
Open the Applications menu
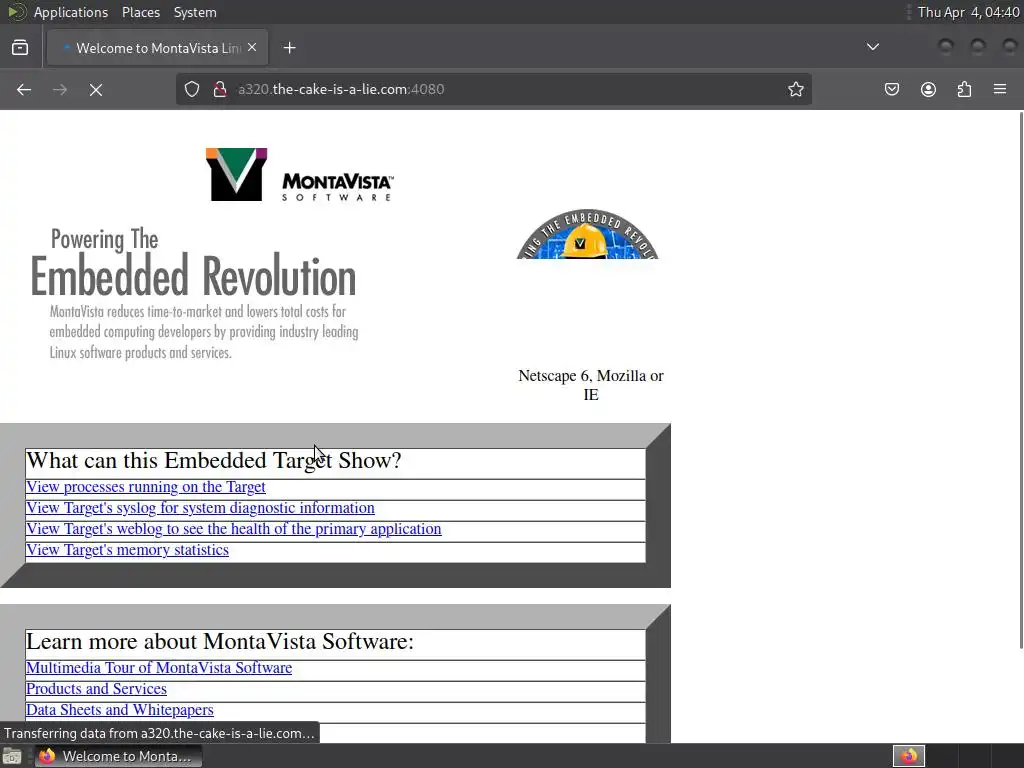click(71, 12)
